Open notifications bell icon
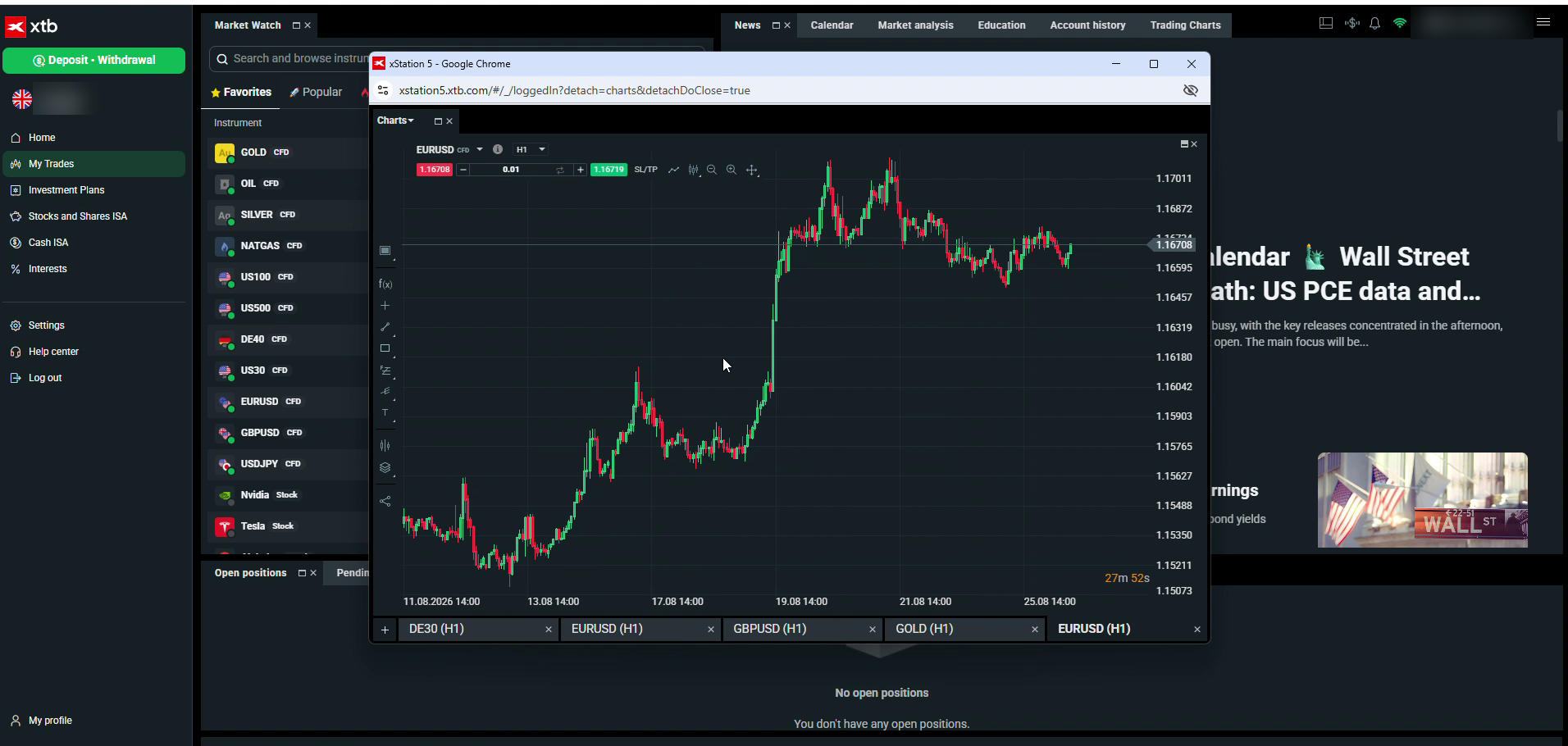1568x746 pixels. (x=1375, y=23)
